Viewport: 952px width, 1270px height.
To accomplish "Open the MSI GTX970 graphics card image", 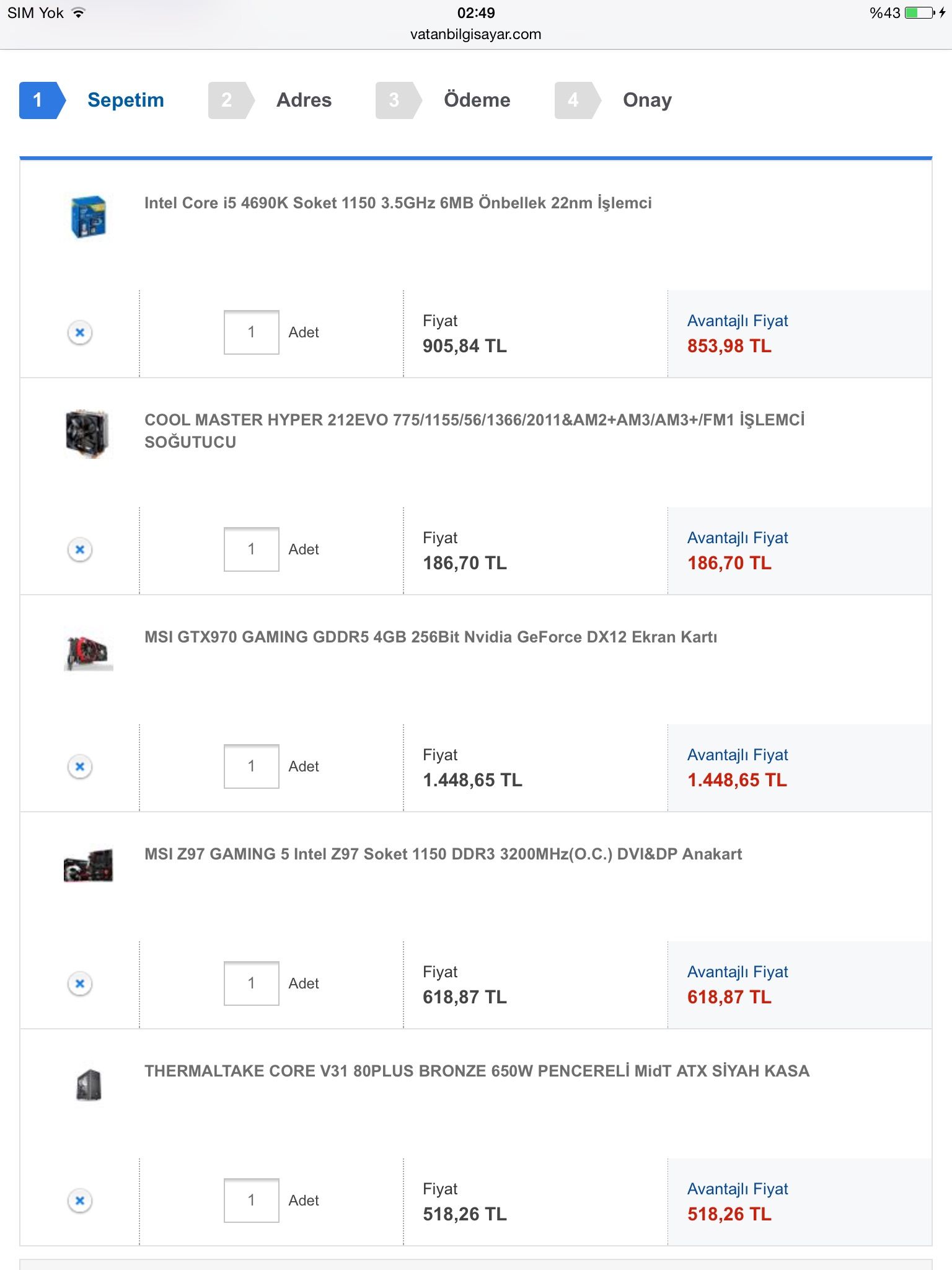I will pos(88,652).
